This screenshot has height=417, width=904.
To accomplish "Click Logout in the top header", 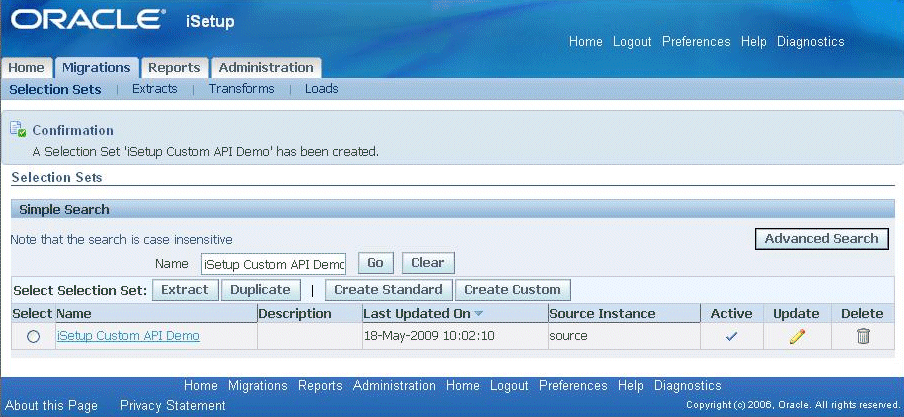I will [x=632, y=42].
